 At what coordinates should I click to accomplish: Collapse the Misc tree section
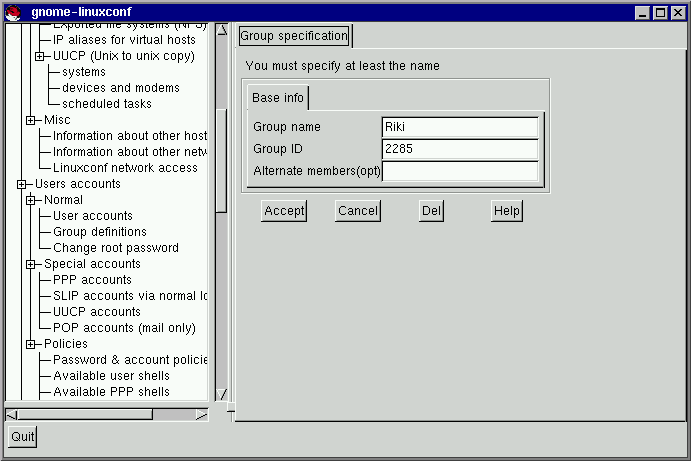point(30,120)
